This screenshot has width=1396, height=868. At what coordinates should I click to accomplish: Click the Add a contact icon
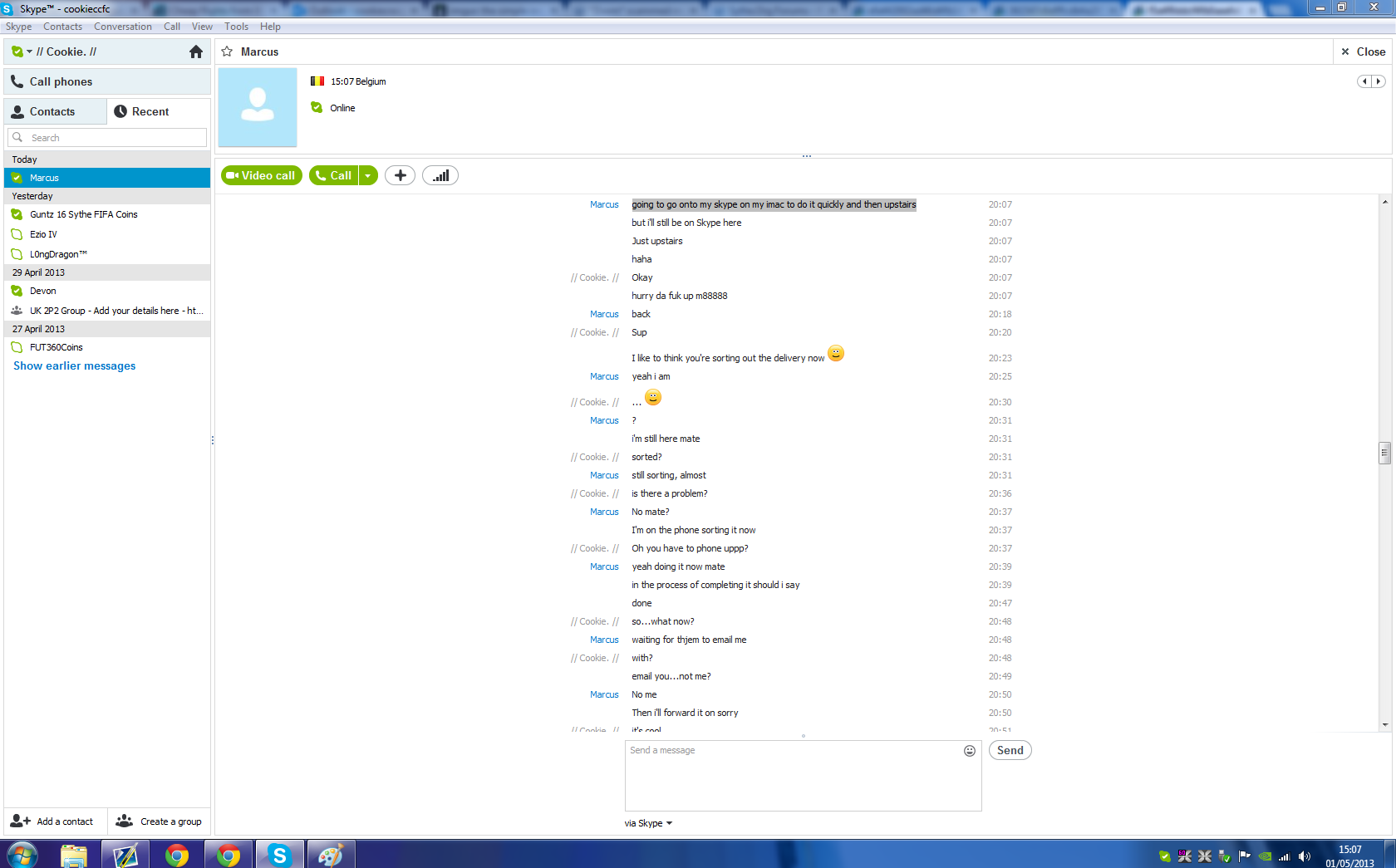point(20,821)
